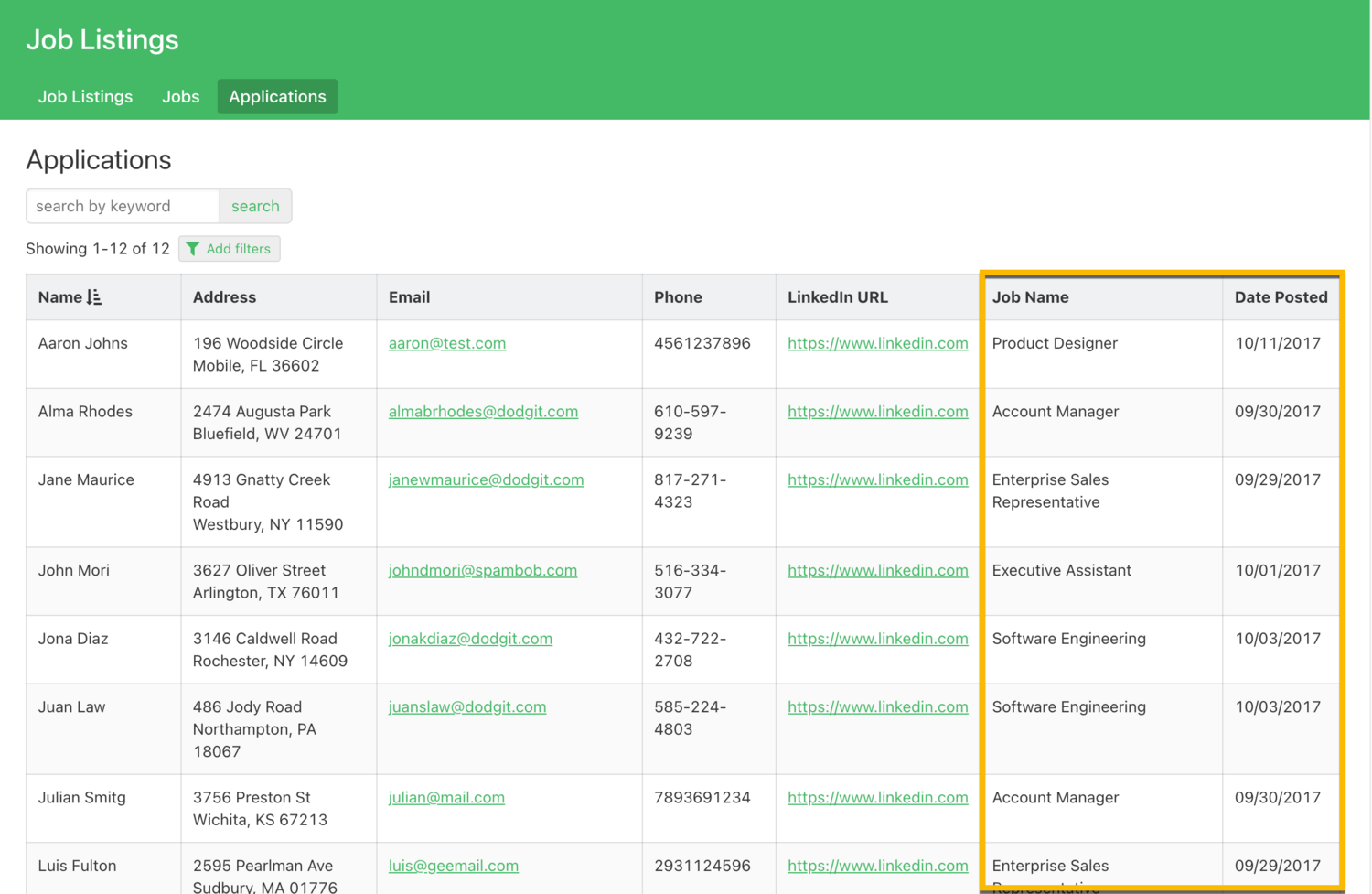
Task: Click the search button
Action: (x=255, y=206)
